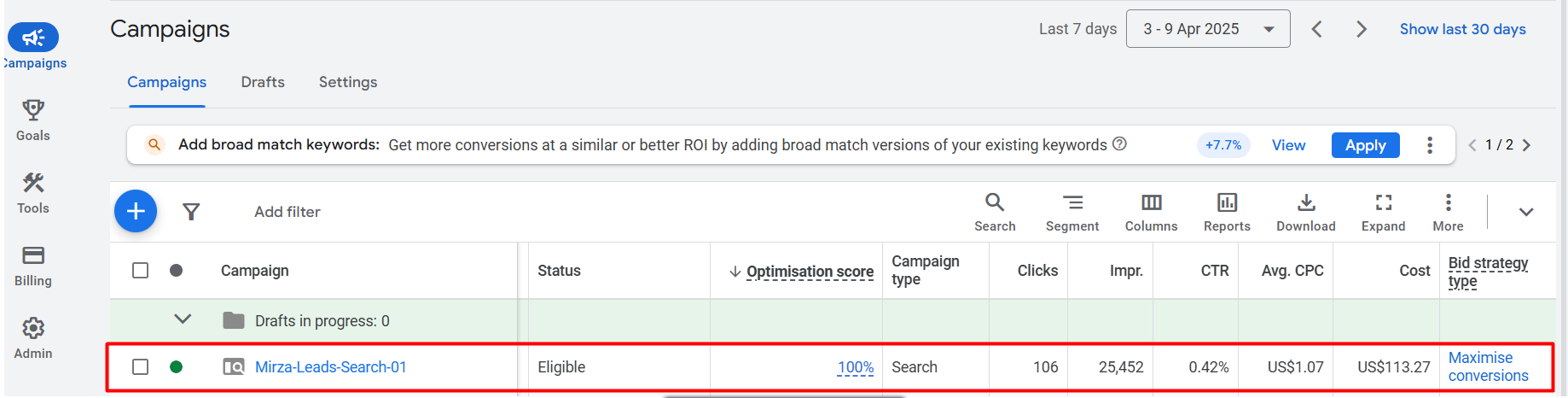Screen dimensions: 1568x398
Task: Open Tools from the left sidebar
Action: pos(33,184)
